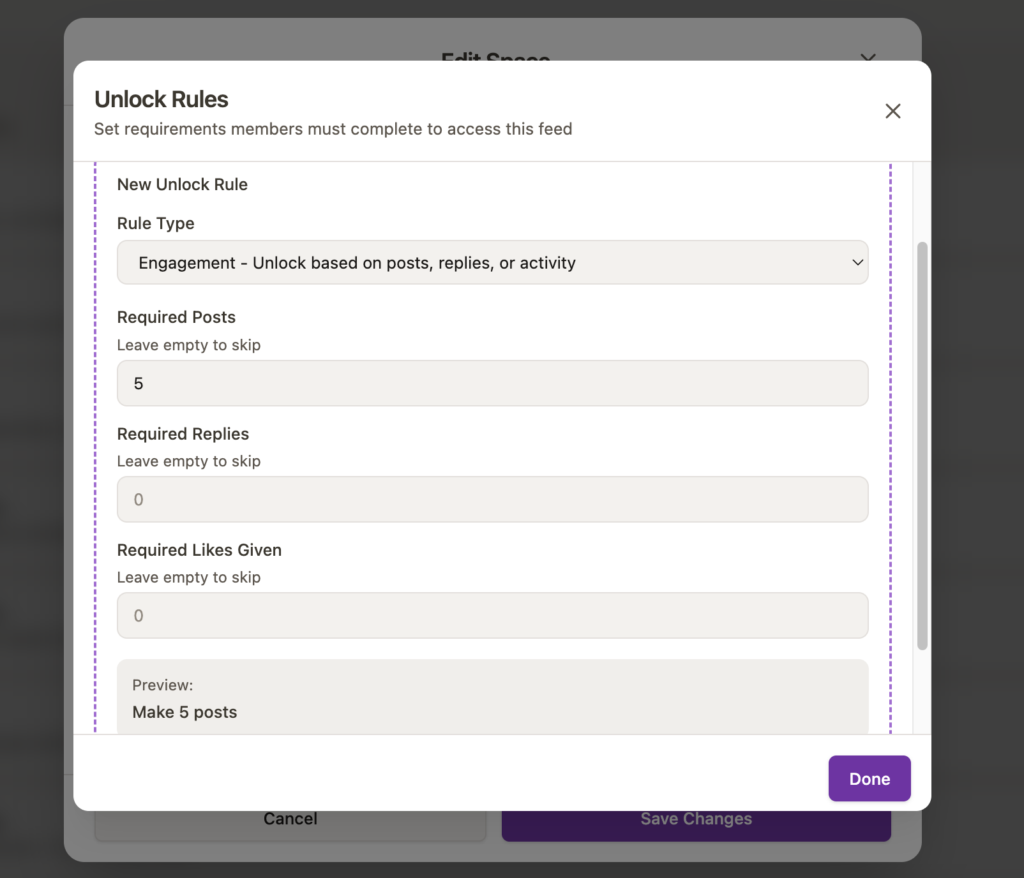Click the New Unlock Rule label
The width and height of the screenshot is (1024, 878).
[x=182, y=184]
